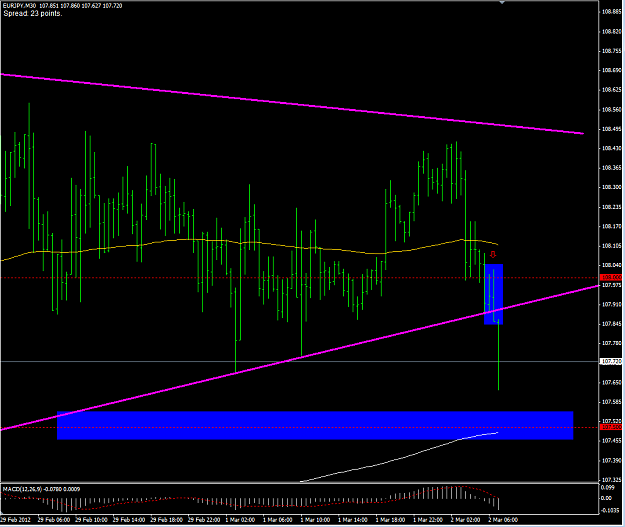Click the '2 Mar 06:00' time axis label
This screenshot has width=625, height=527.
pyautogui.click(x=503, y=520)
